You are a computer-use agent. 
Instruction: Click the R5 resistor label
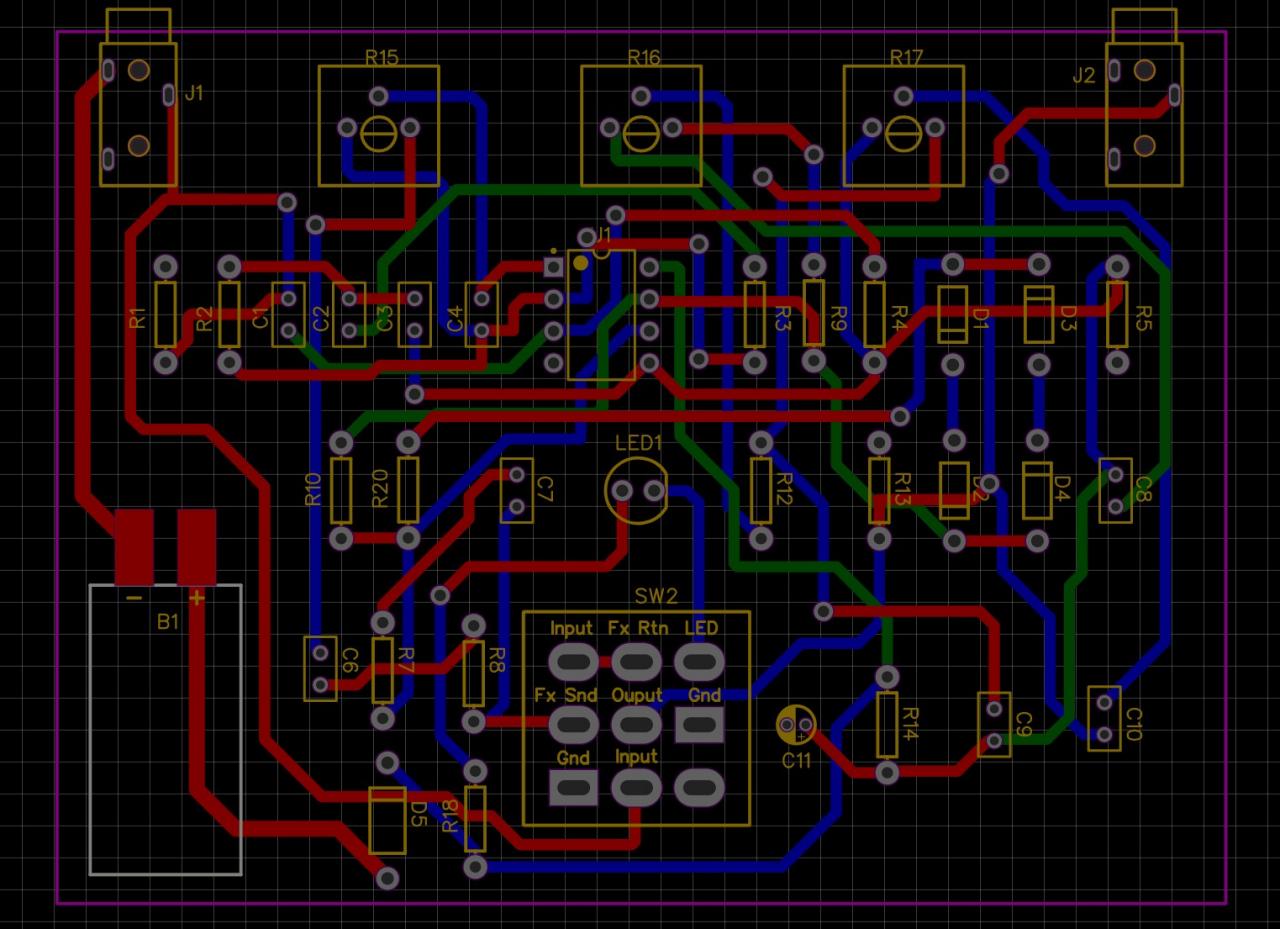pos(1144,318)
